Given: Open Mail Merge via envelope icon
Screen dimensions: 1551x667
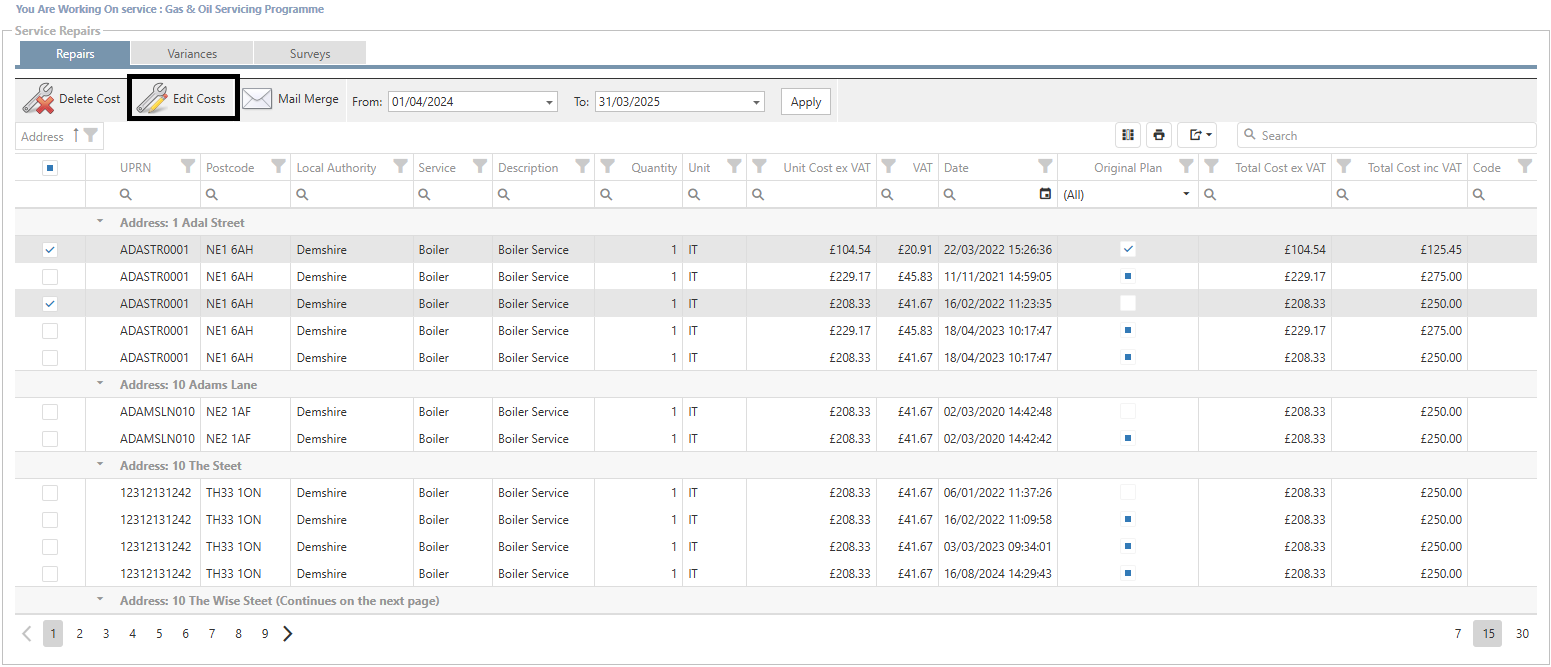Looking at the screenshot, I should pos(257,99).
